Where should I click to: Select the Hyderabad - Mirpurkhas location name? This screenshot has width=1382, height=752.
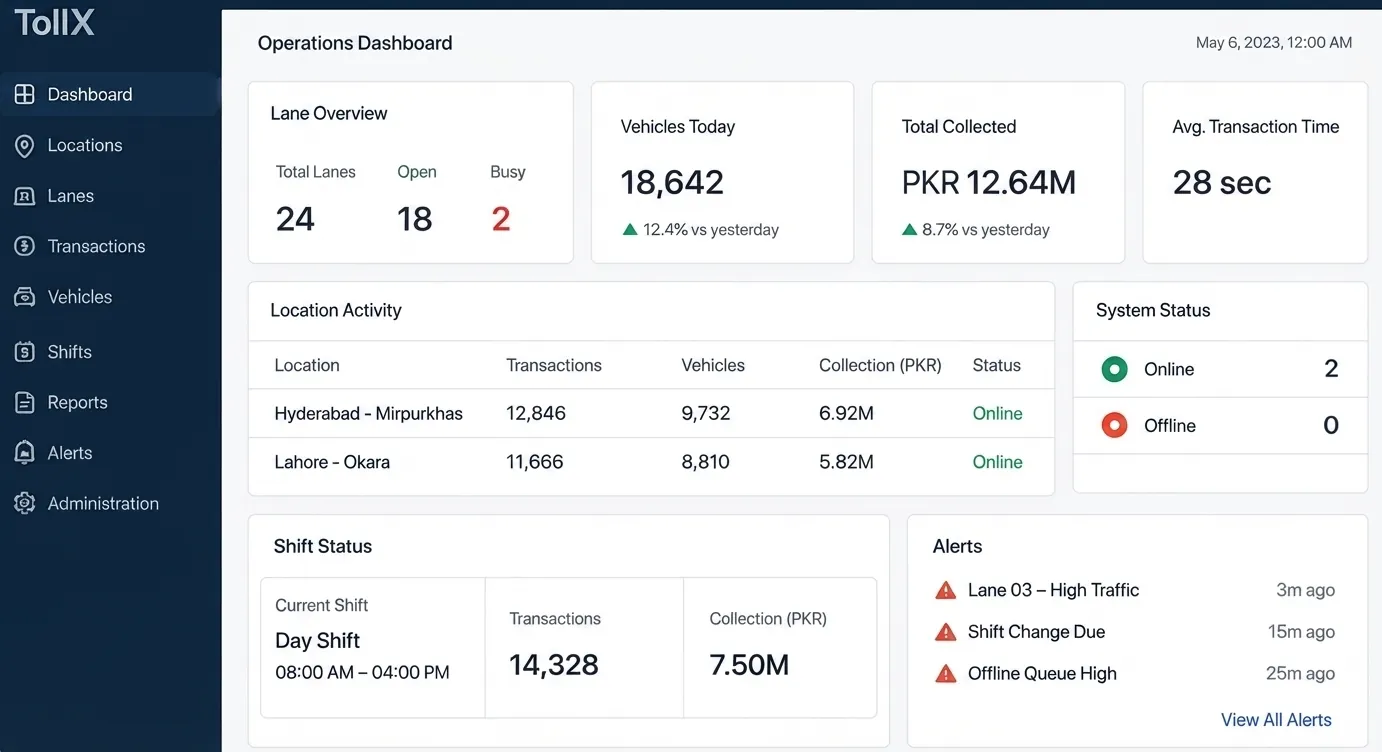369,414
